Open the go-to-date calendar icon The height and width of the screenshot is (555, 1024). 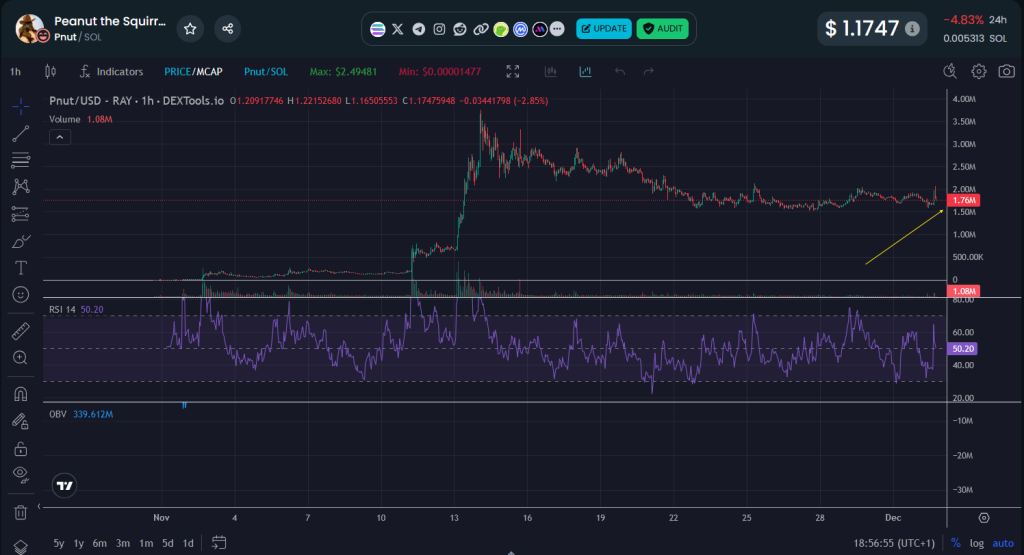(219, 543)
